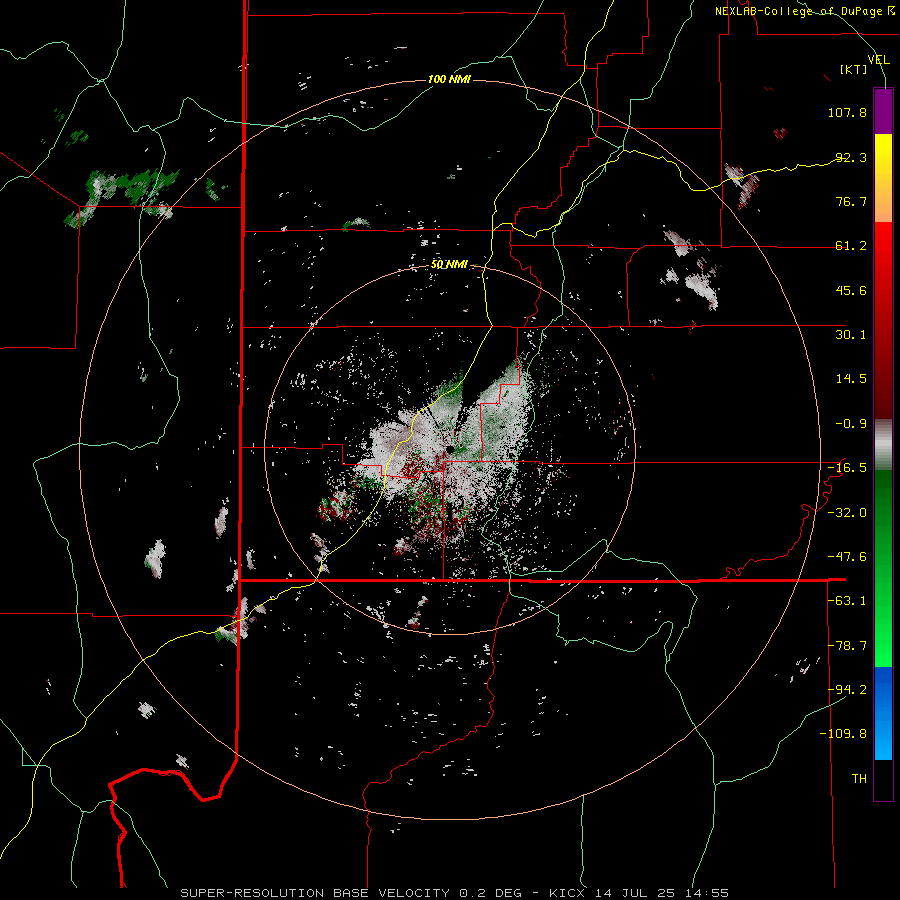The image size is (900, 900).
Task: Click the SUPER-RESOLUTION BASE VELOCITY caption text
Action: pos(317,893)
